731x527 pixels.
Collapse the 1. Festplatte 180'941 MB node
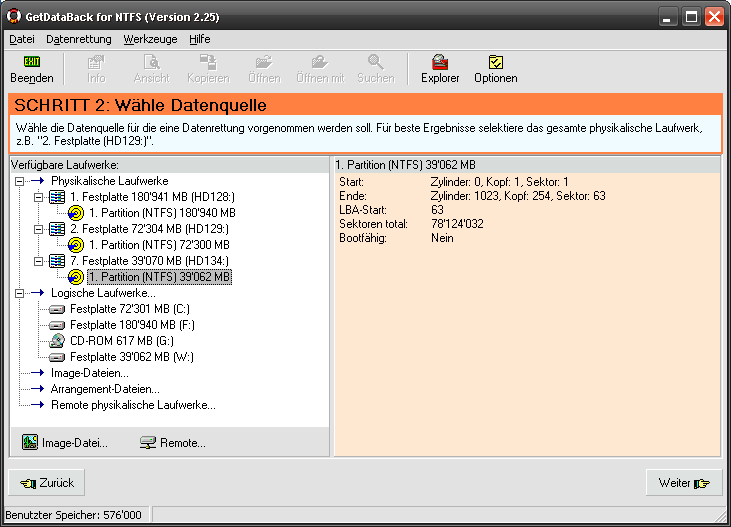[39, 197]
